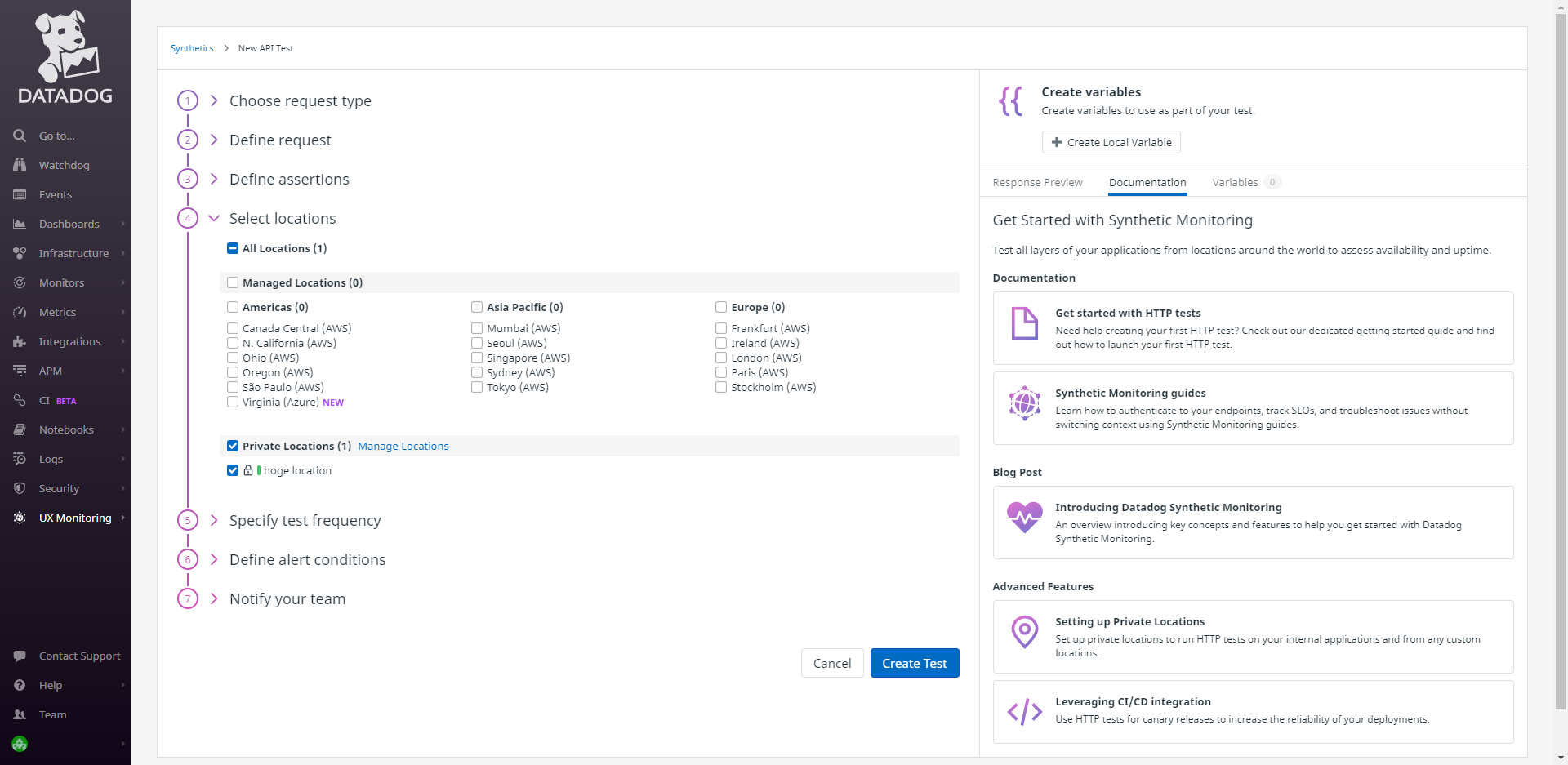Image resolution: width=1568 pixels, height=765 pixels.
Task: Click the Events icon in sidebar
Action: tap(20, 194)
